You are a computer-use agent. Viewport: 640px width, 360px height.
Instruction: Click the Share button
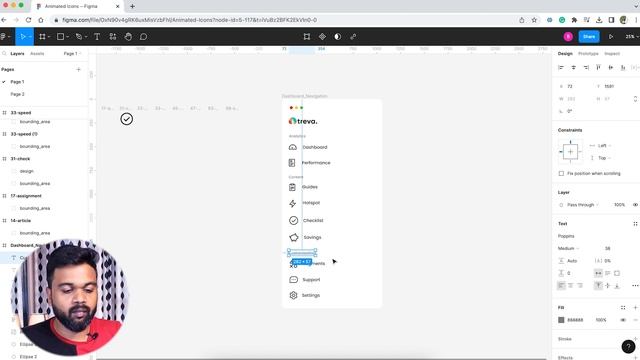[x=589, y=37]
